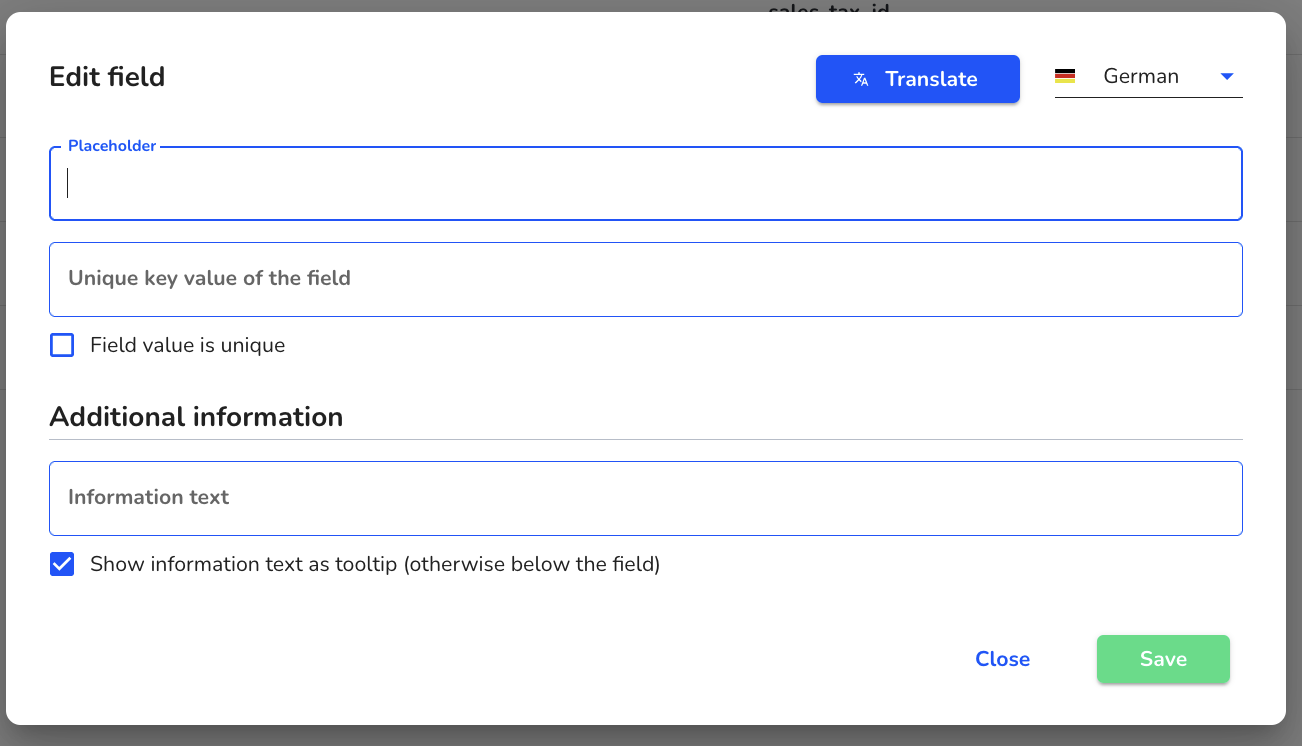Click the Translate button
This screenshot has width=1302, height=746.
click(x=917, y=79)
